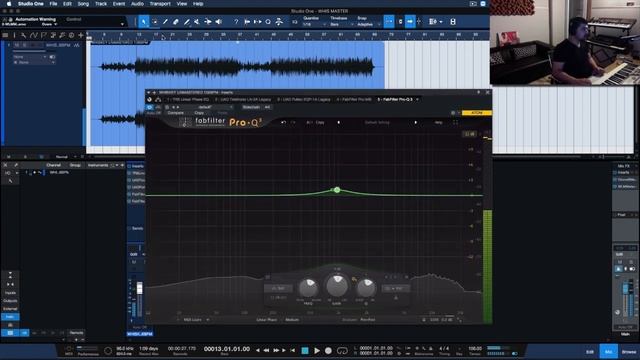
Task: Select the Paint pencil tool
Action: 187,22
